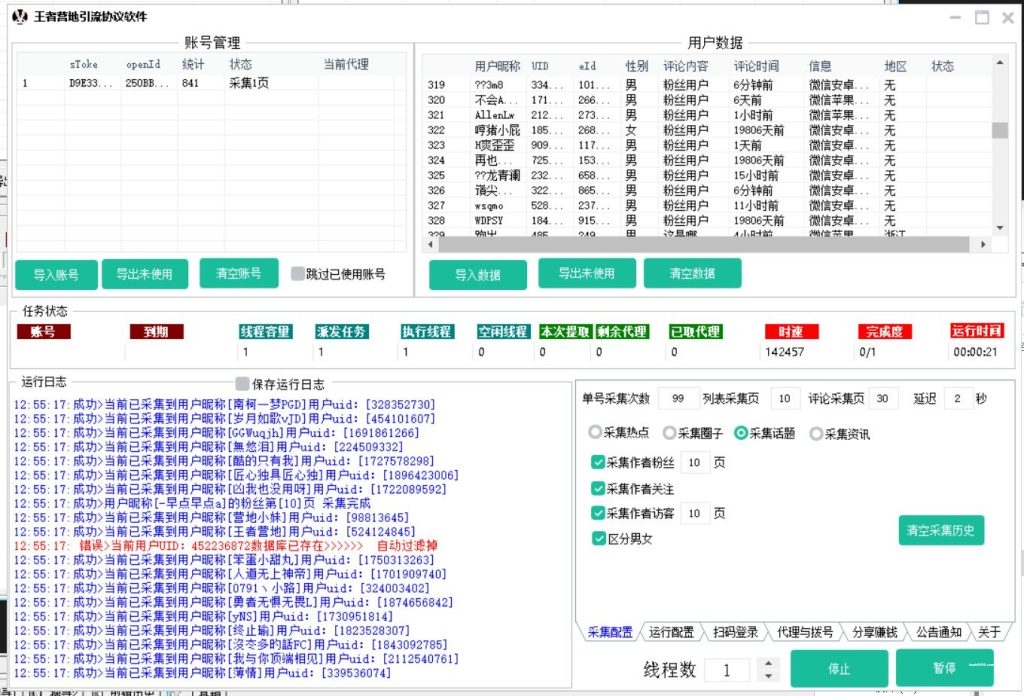The height and width of the screenshot is (696, 1024).
Task: Click the 导入账号 import accounts button
Action: (55, 272)
